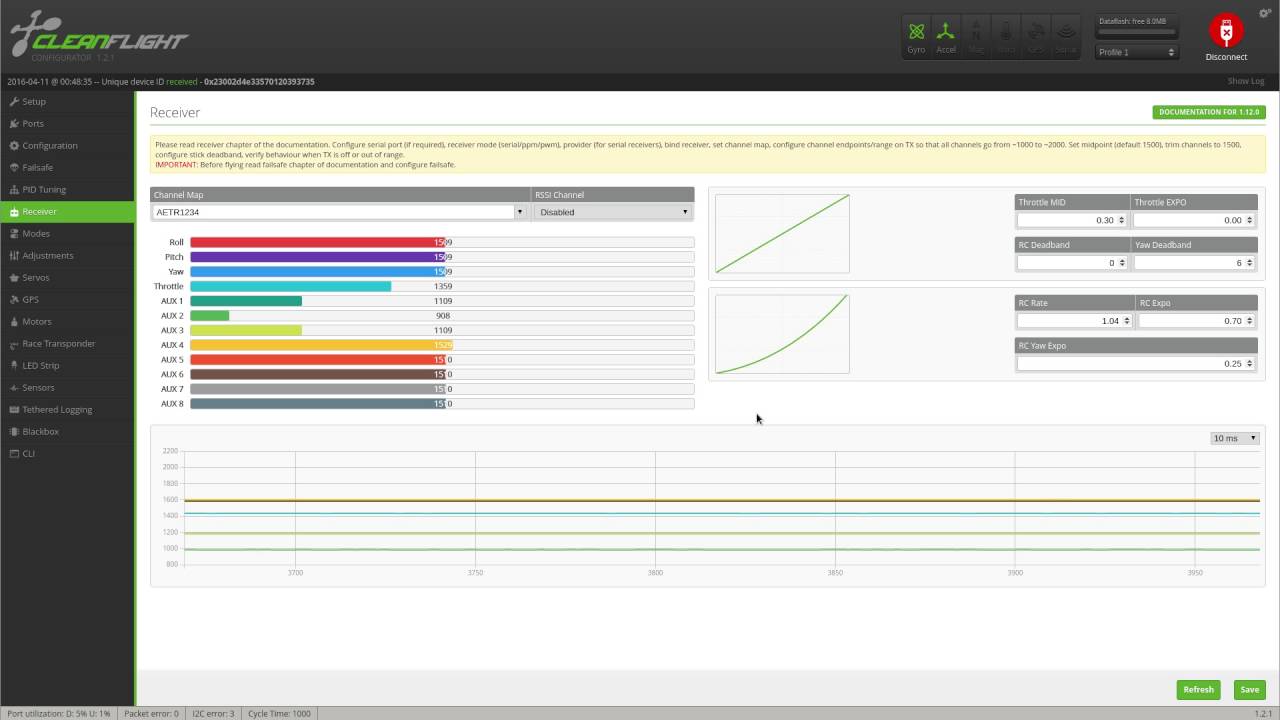Click the Throttle bar in channel list

pyautogui.click(x=442, y=286)
